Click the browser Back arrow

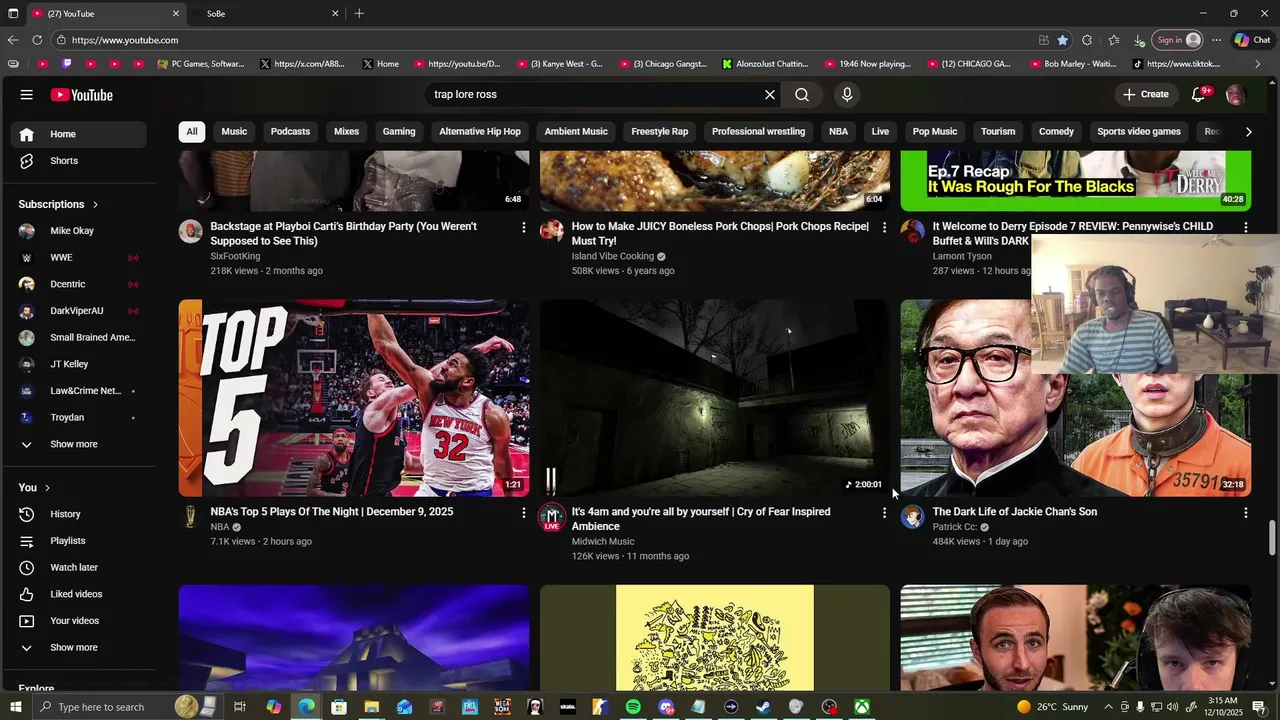[12, 40]
